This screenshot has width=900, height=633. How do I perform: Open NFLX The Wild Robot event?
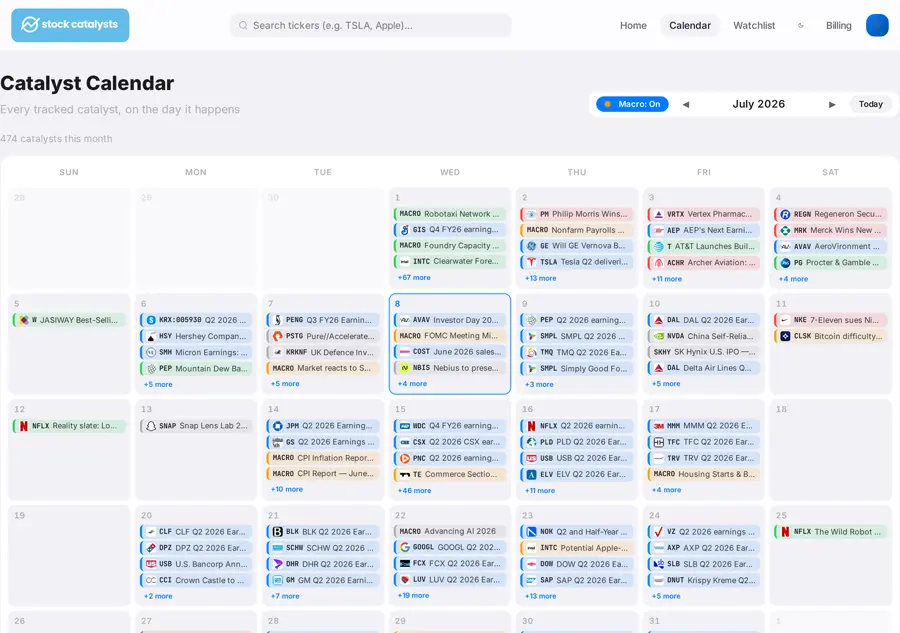click(x=831, y=531)
